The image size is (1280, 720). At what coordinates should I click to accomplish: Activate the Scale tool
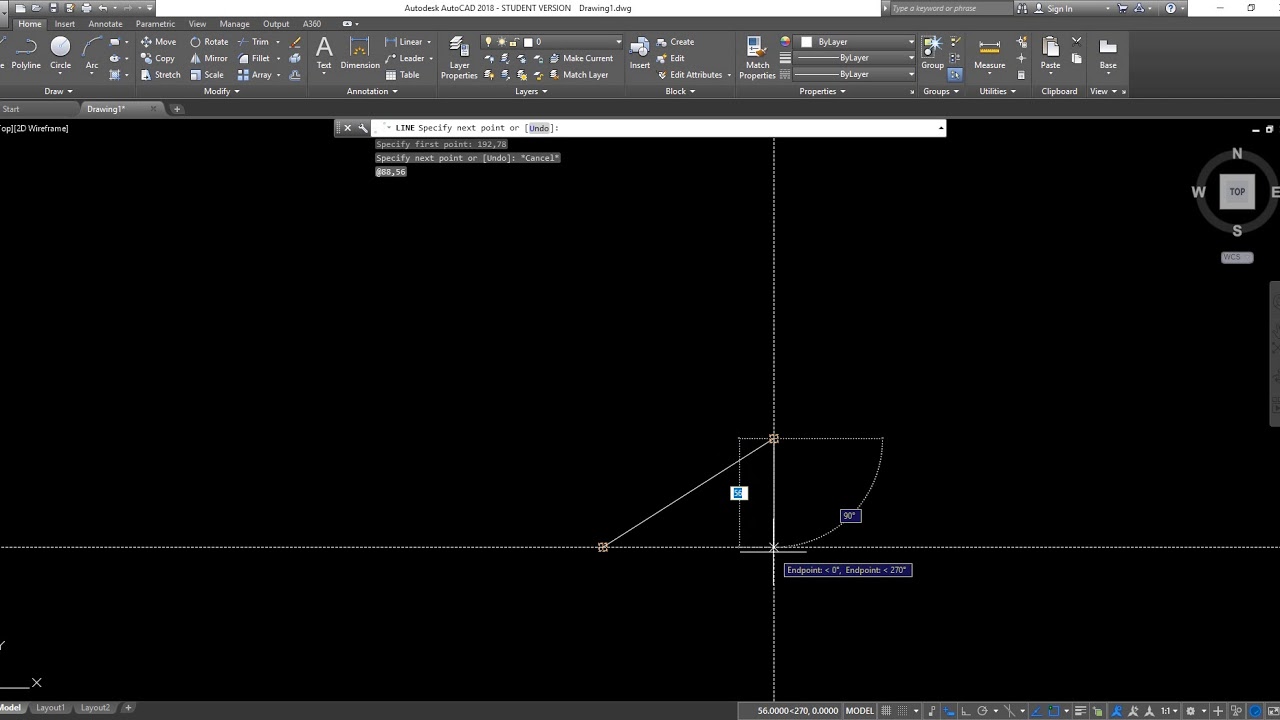click(x=207, y=75)
